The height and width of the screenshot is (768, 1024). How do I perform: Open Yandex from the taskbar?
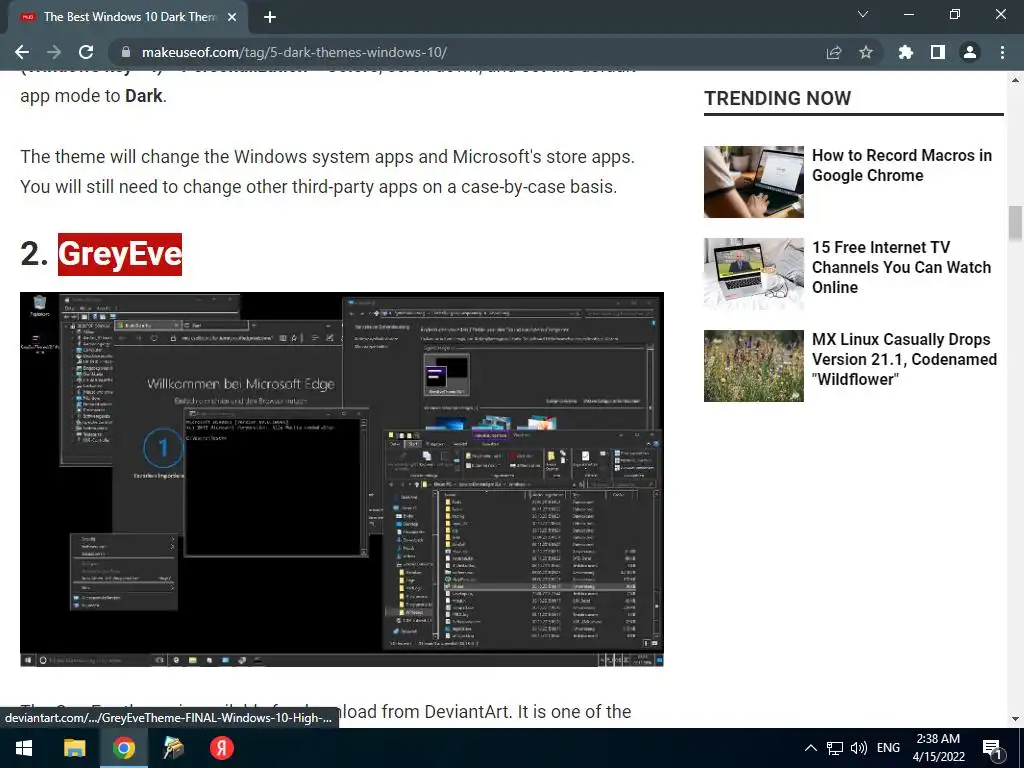tap(221, 748)
